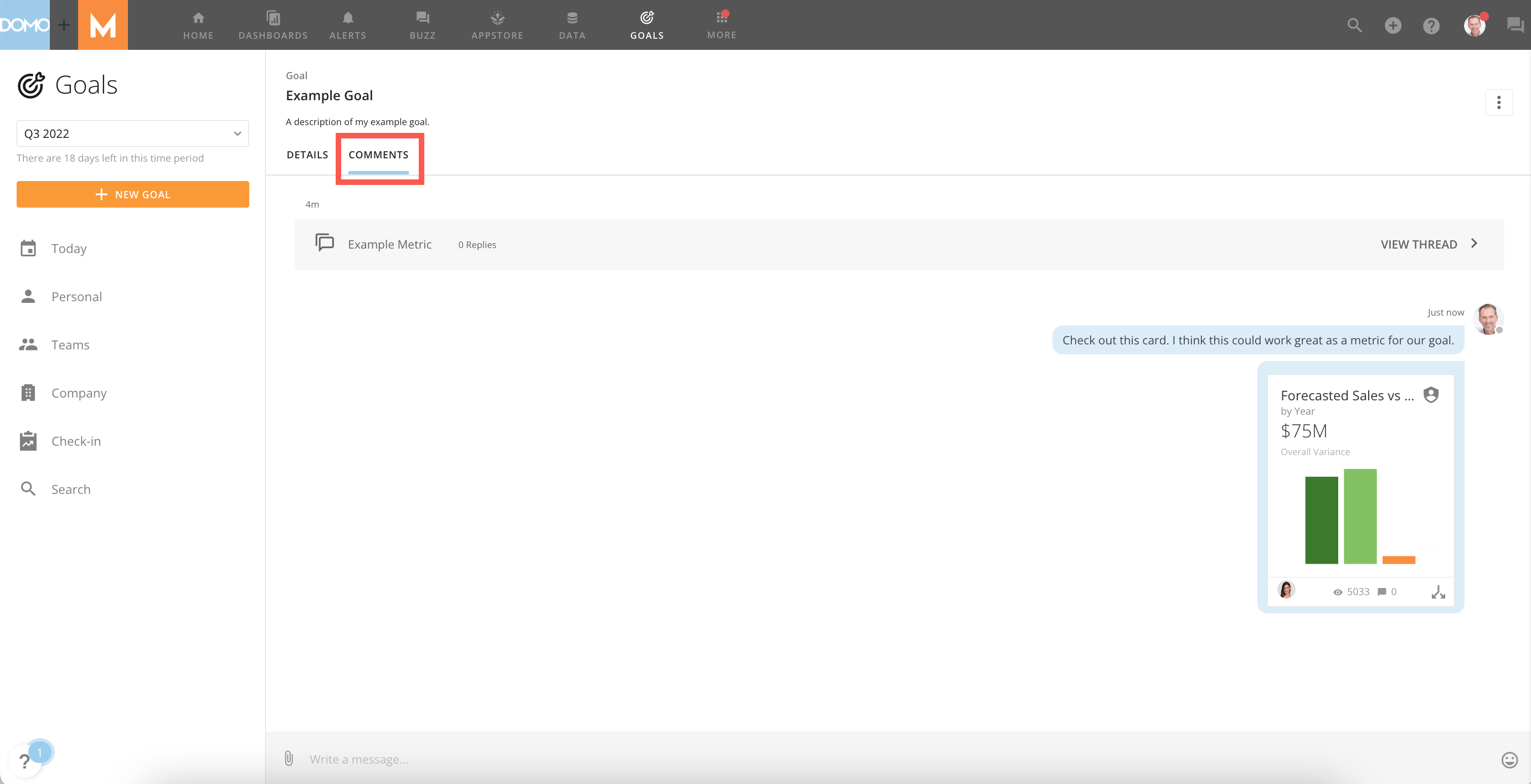
Task: Open Alerts bell in navigation
Action: coord(348,25)
